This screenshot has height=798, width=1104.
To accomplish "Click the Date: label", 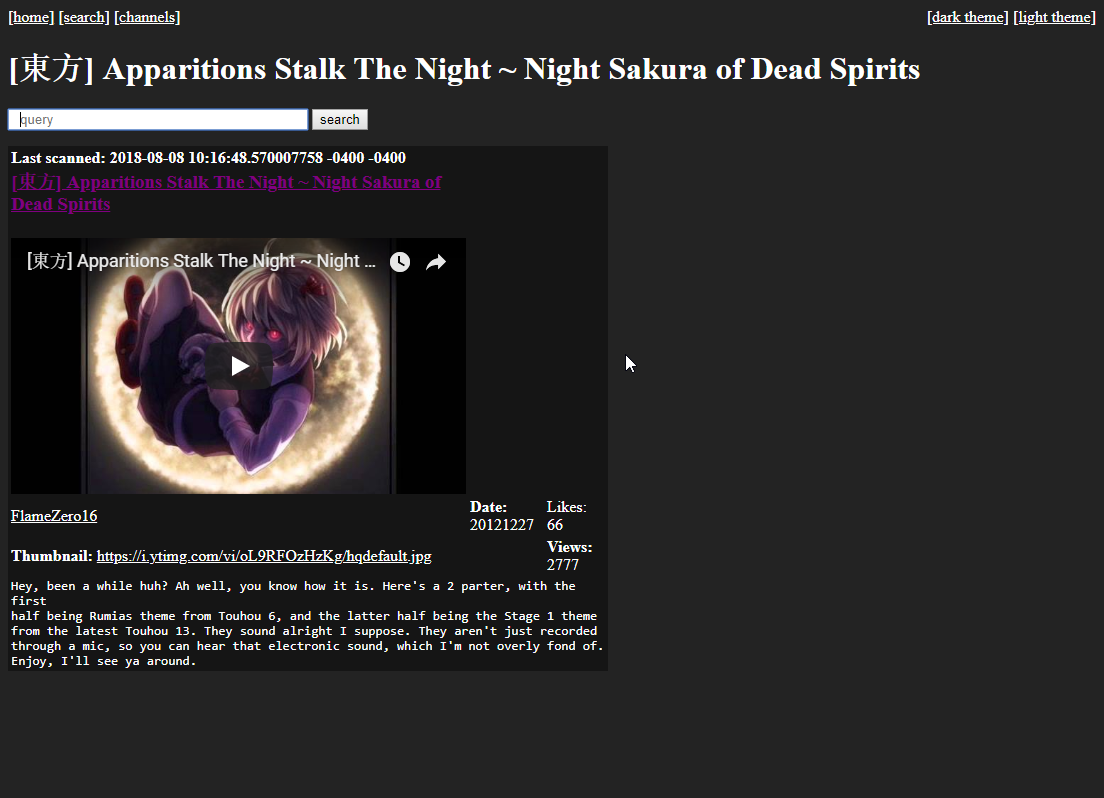I will [488, 507].
